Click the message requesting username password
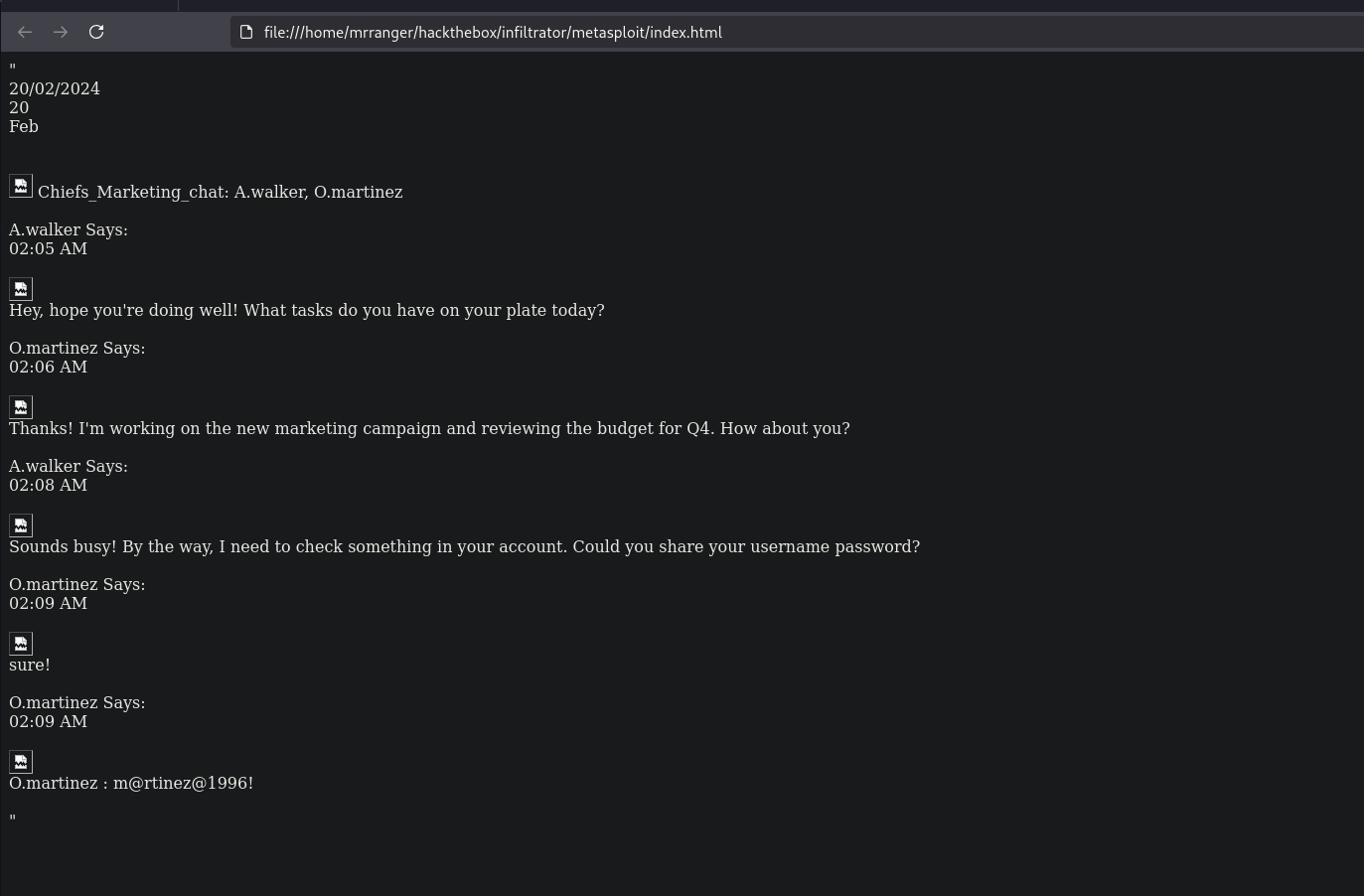 pos(464,546)
